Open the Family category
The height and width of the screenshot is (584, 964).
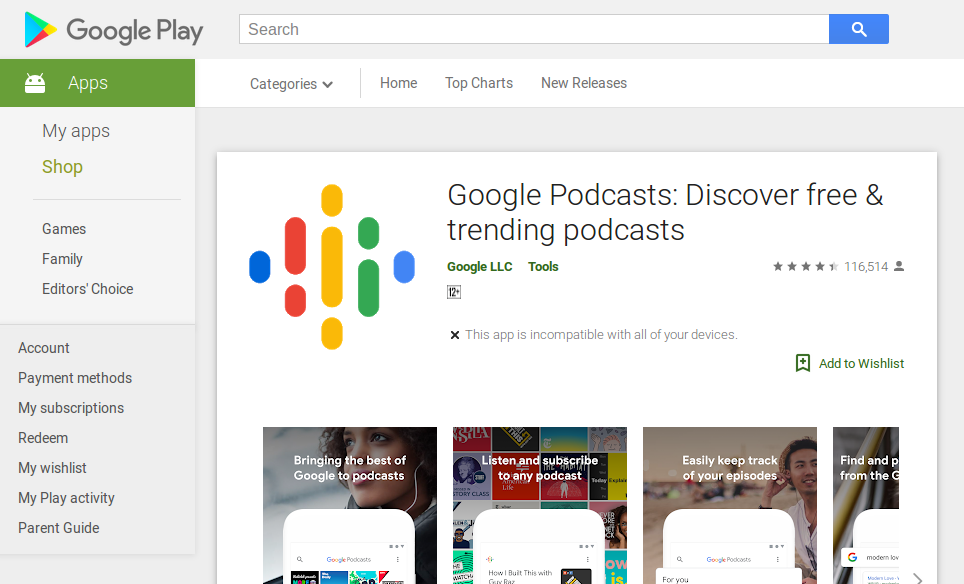[62, 259]
